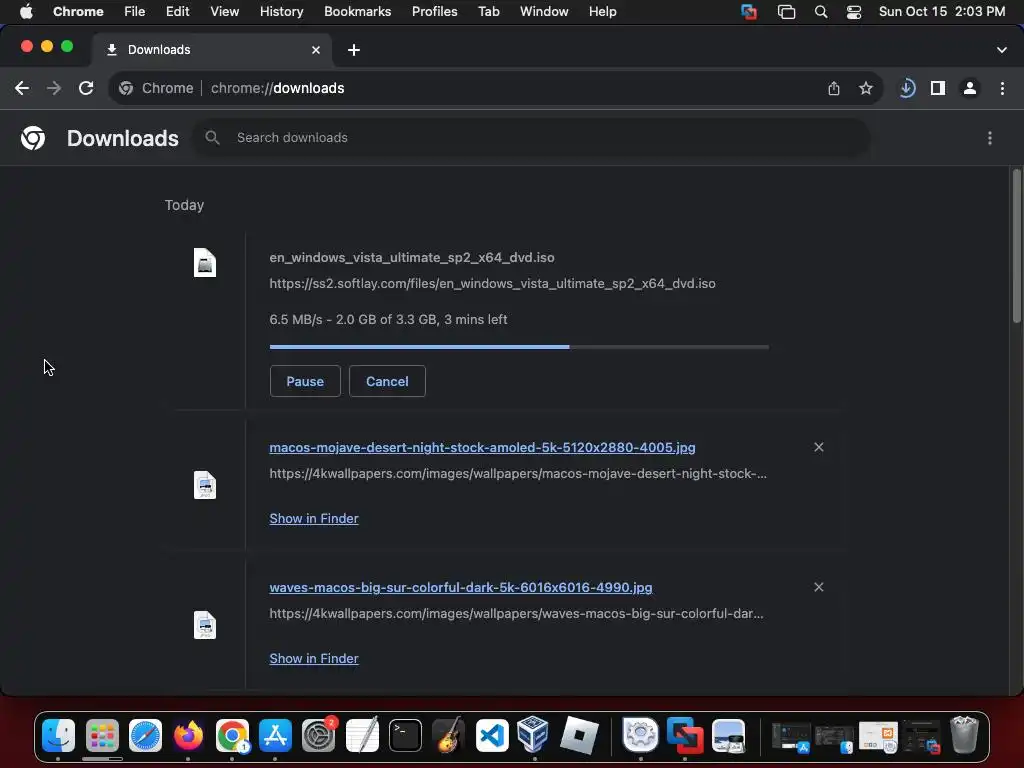Open the Edit menu

coord(178,12)
